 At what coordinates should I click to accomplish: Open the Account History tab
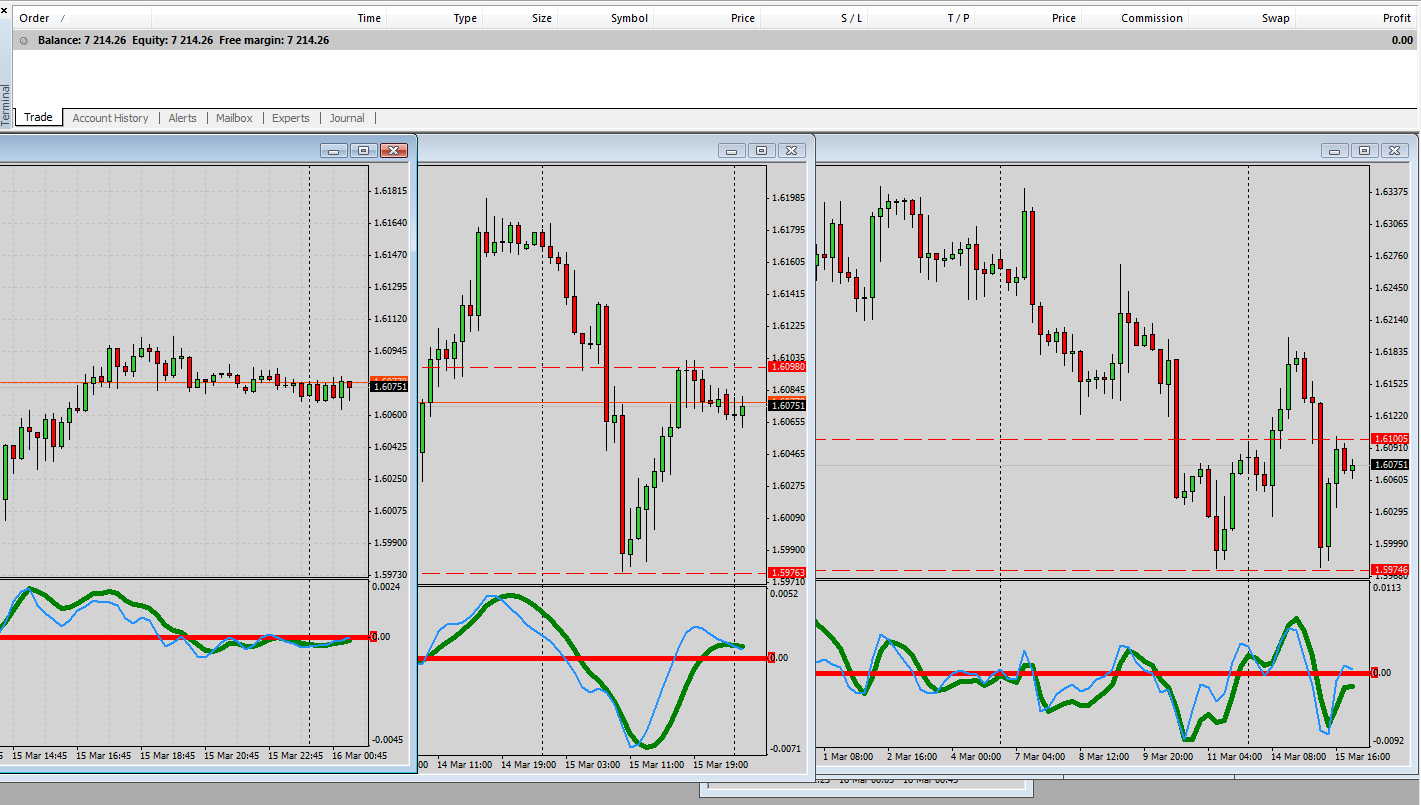(110, 118)
